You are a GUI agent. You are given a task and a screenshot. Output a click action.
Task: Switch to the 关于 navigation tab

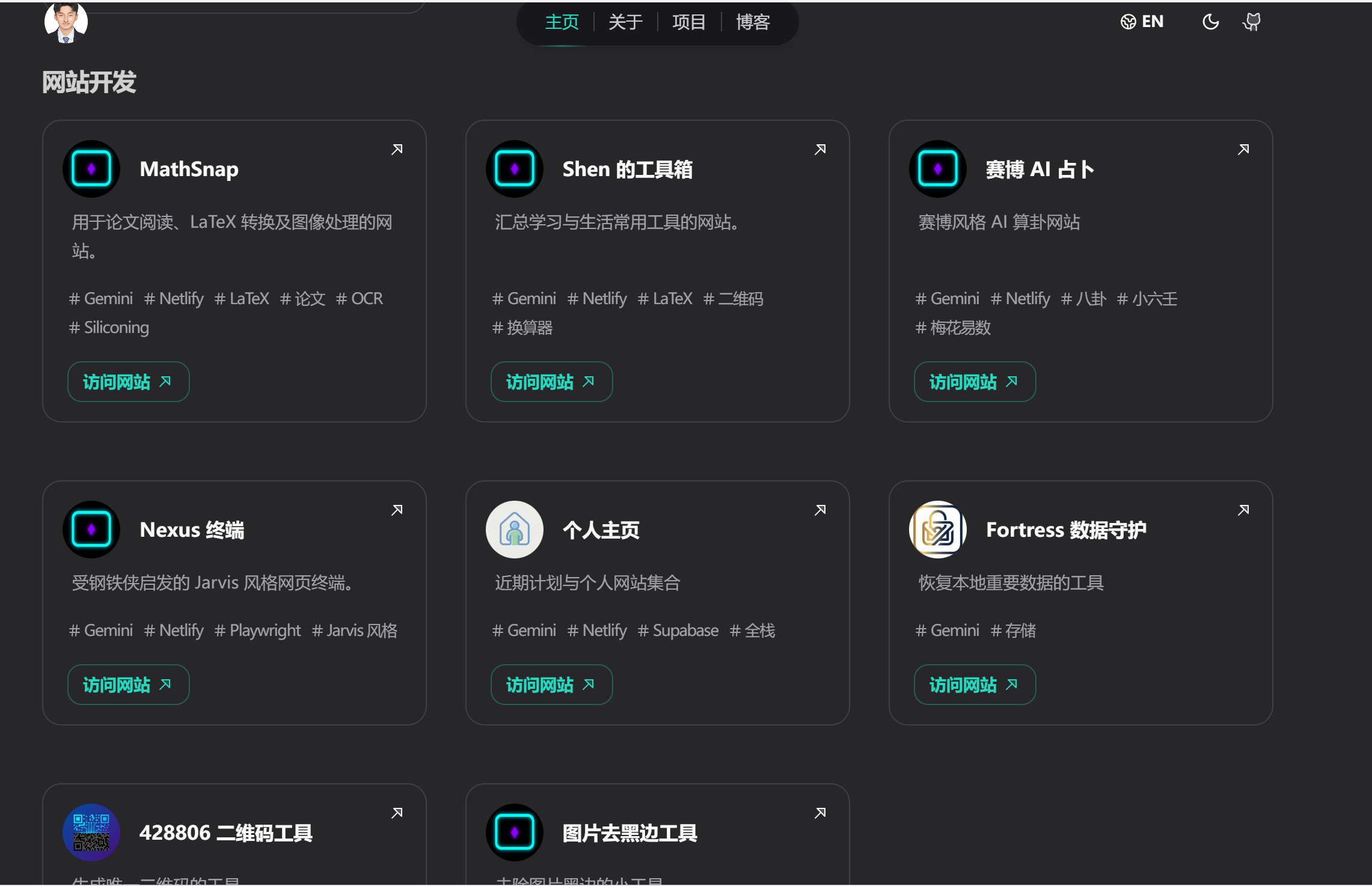(625, 22)
